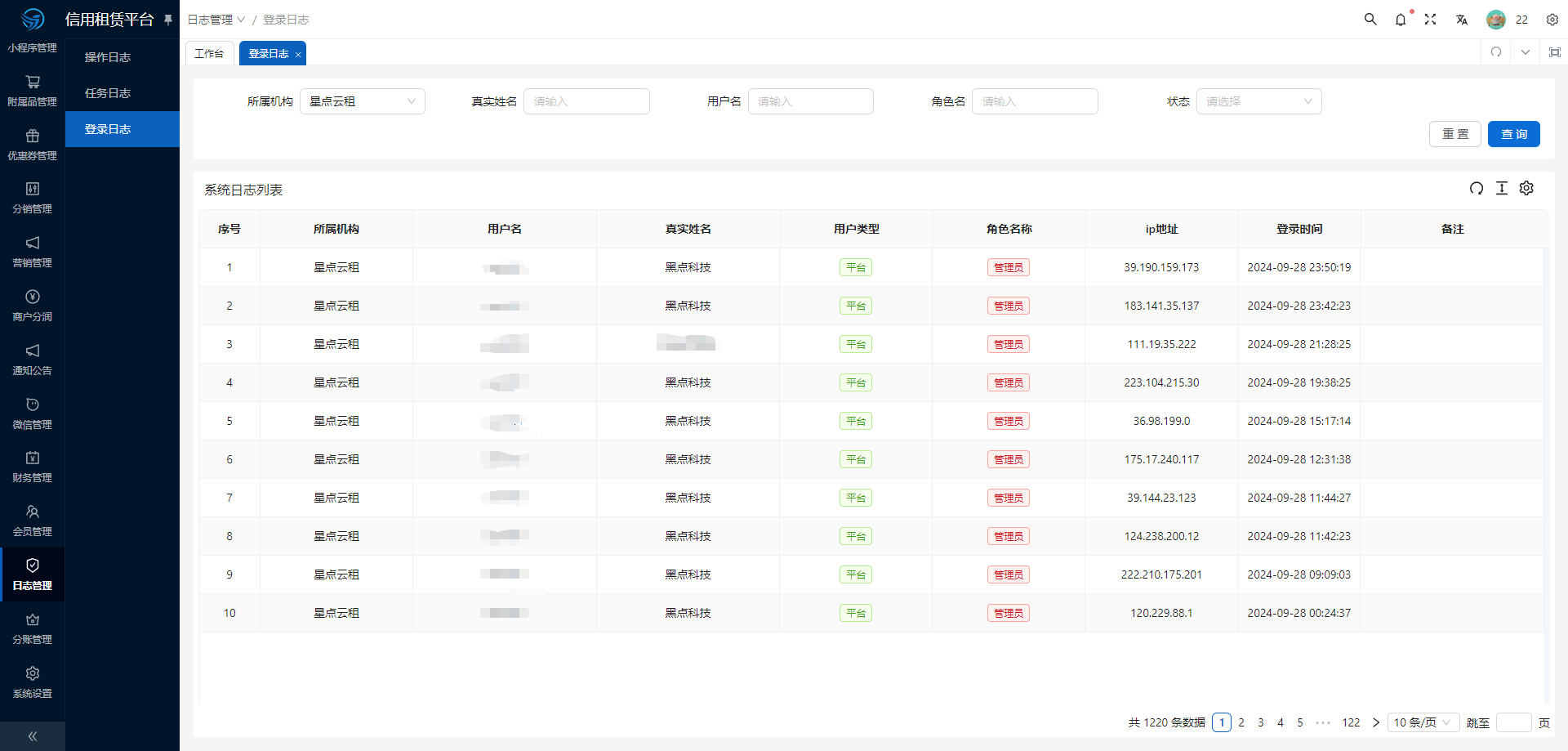Expand the 所属机构 dropdown
This screenshot has height=751, width=1568.
click(362, 101)
